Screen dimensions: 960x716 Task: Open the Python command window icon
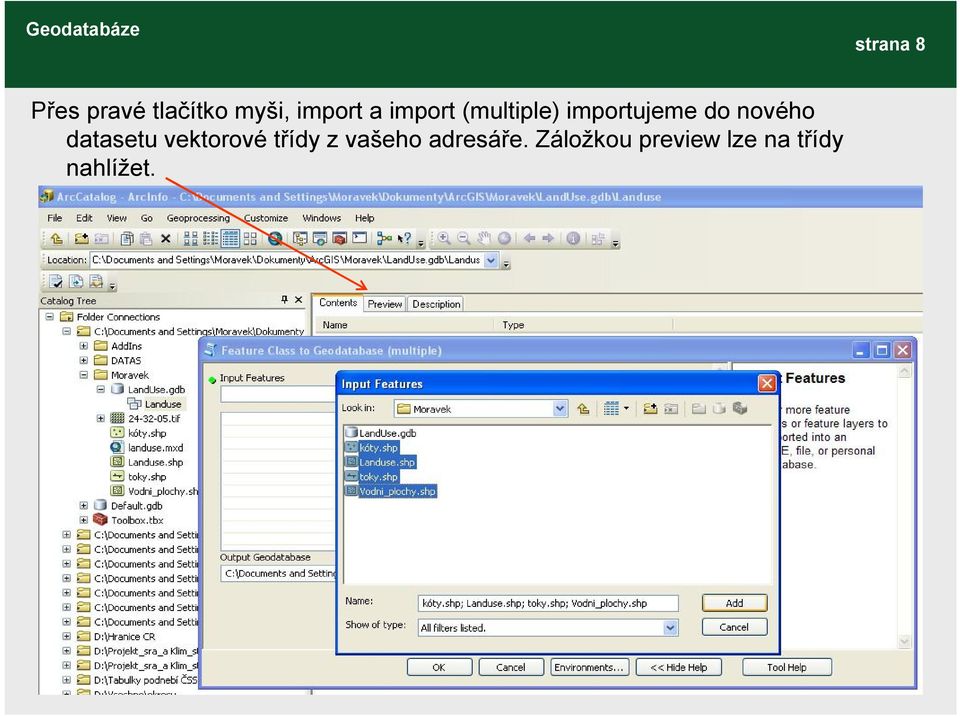pos(359,239)
